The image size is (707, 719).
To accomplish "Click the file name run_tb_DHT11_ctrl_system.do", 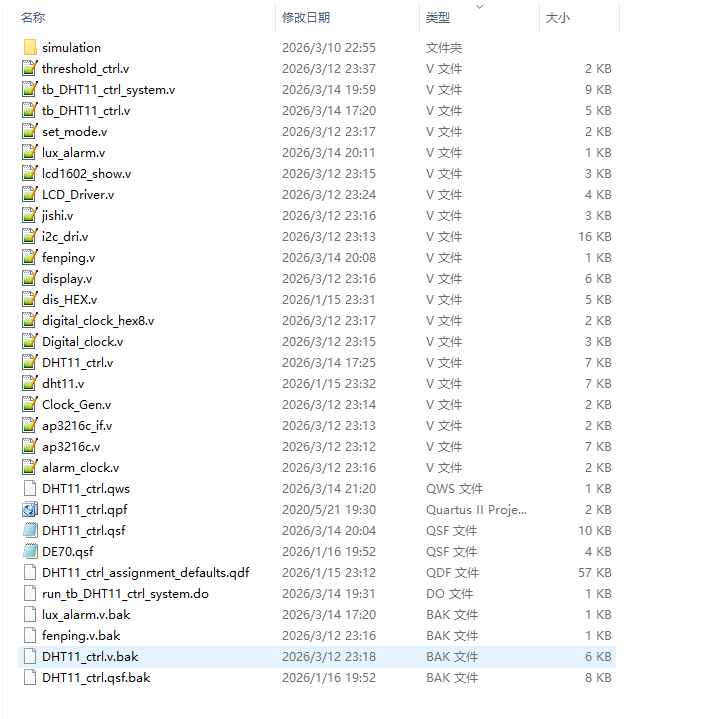I will point(126,593).
